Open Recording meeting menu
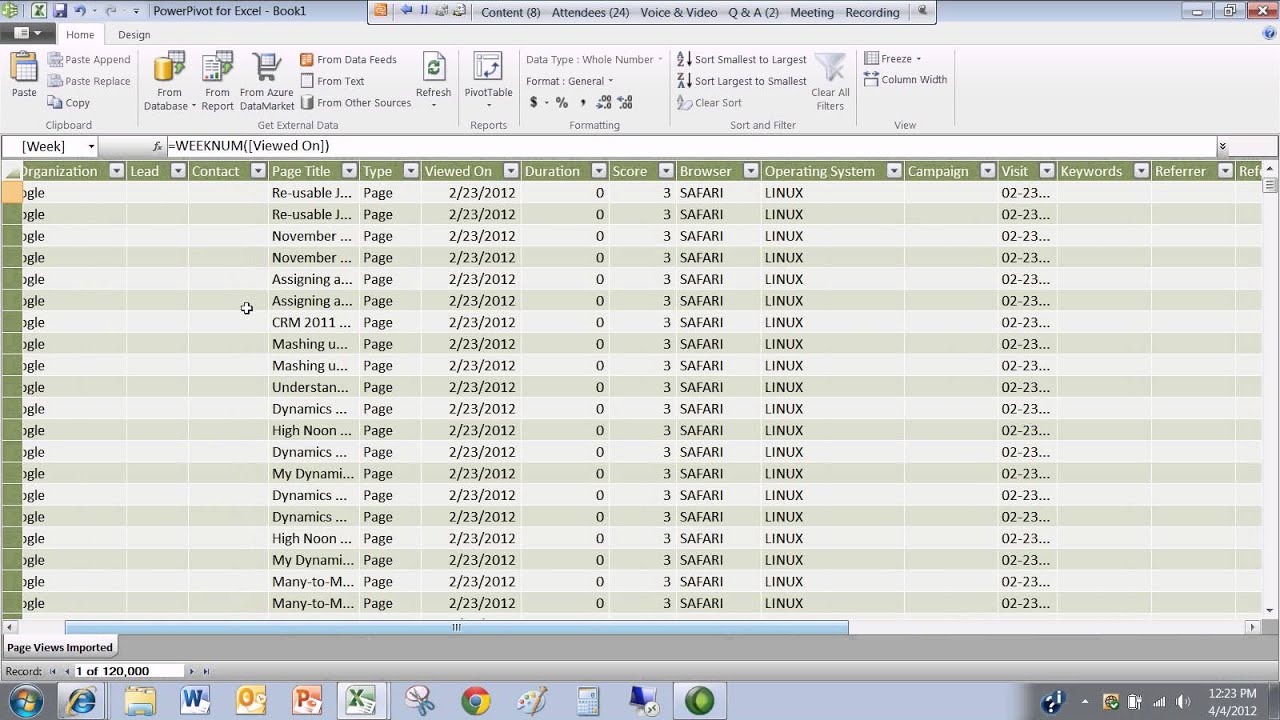This screenshot has height=720, width=1280. (872, 13)
